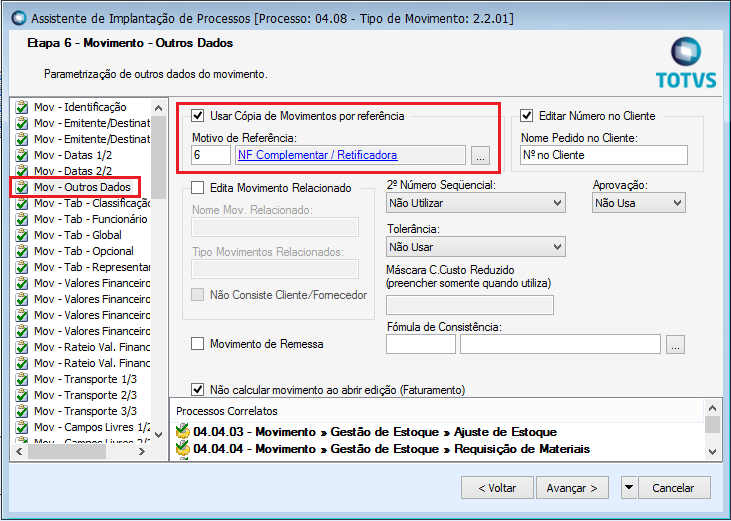Click the icon beside process 04.04.04 Requisição de Materiais
The height and width of the screenshot is (521, 731).
point(182,449)
